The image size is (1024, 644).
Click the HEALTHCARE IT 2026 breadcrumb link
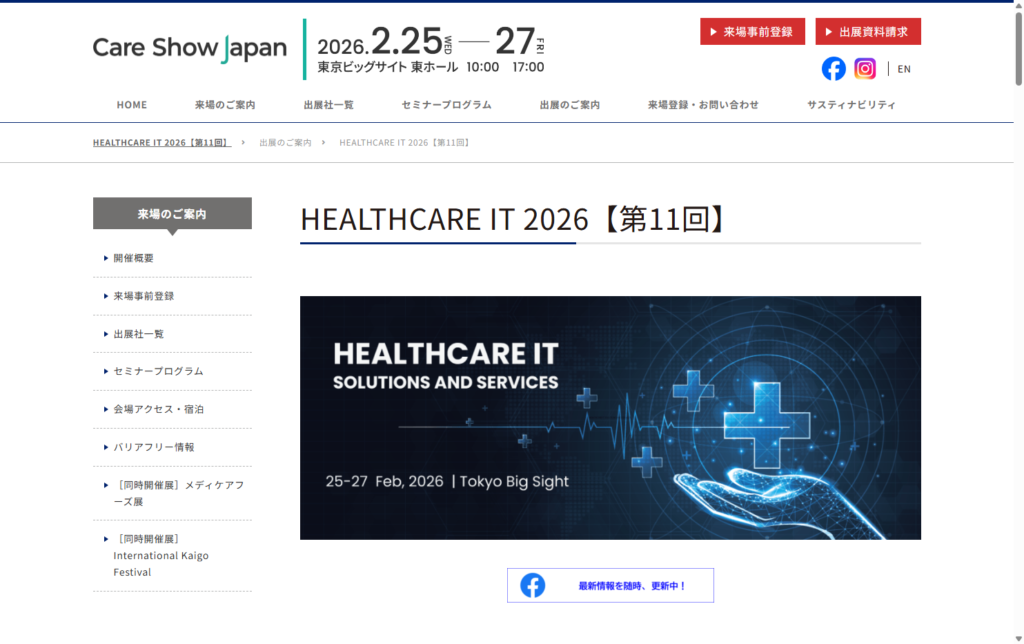point(162,142)
